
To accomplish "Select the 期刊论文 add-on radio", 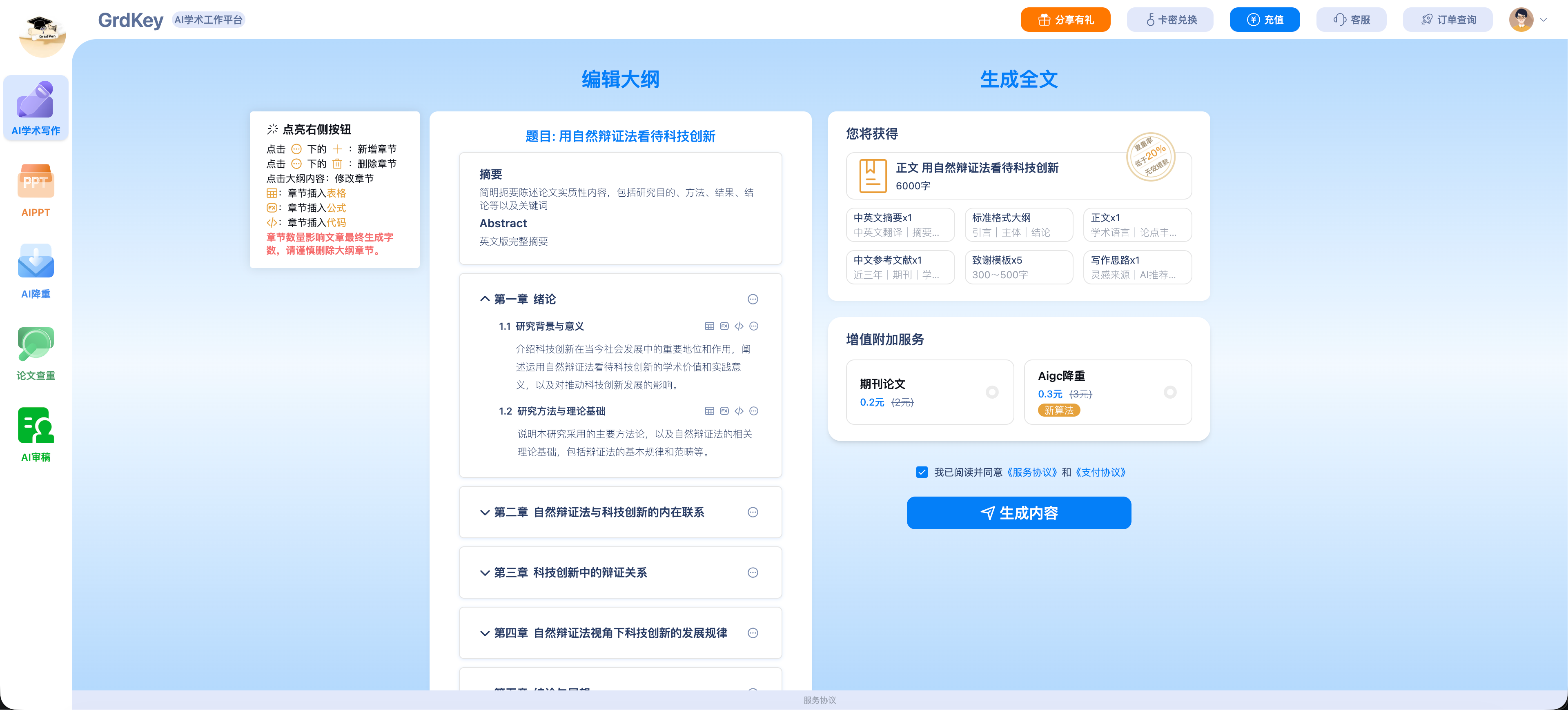I will coord(991,393).
